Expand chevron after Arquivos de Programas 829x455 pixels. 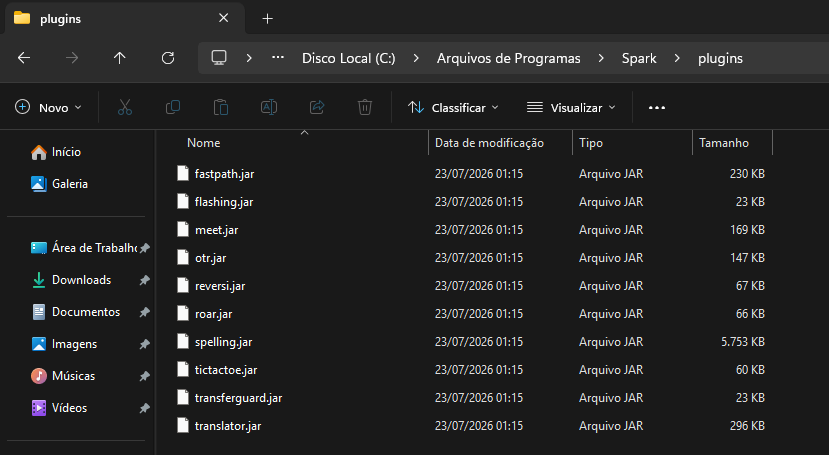(x=601, y=58)
